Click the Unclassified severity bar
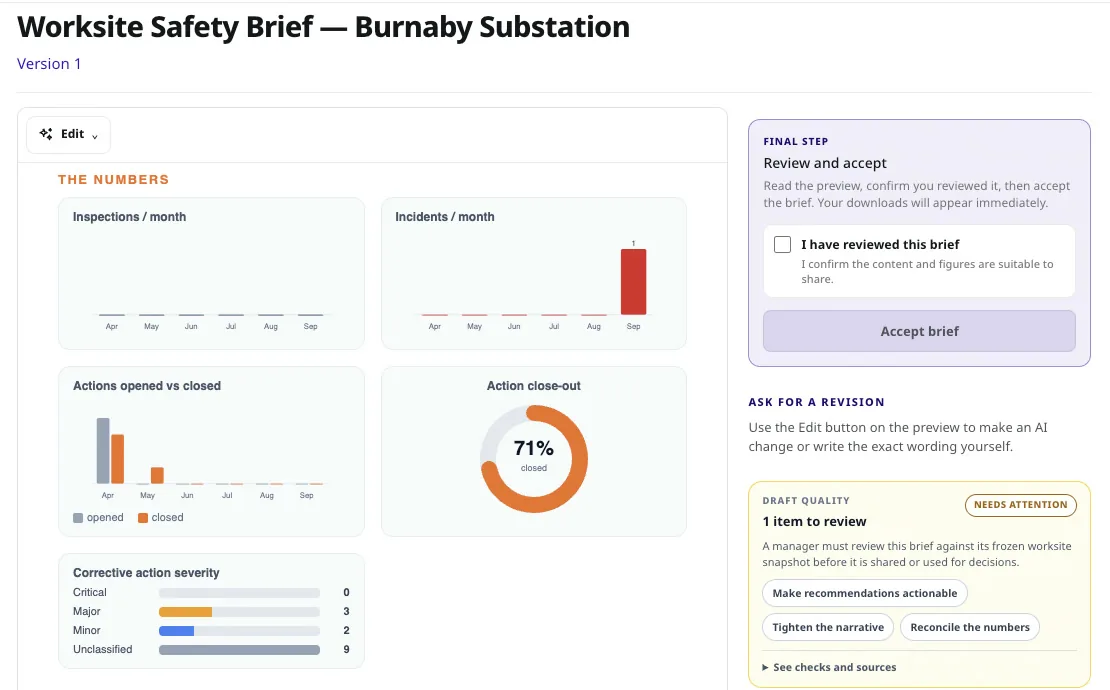The height and width of the screenshot is (690, 1110). [x=239, y=650]
